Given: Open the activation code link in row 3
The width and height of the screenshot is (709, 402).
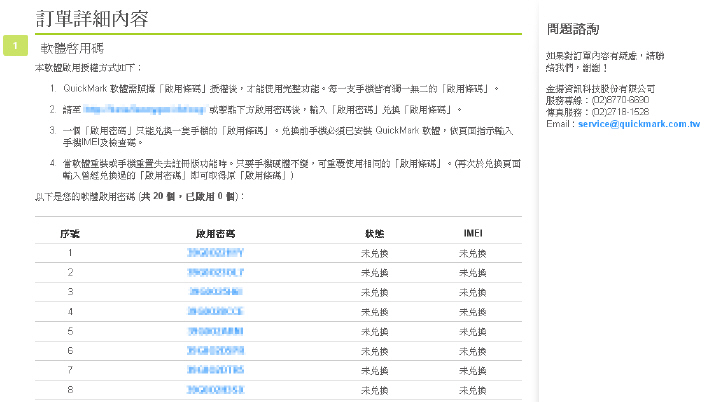Looking at the screenshot, I should 215,291.
